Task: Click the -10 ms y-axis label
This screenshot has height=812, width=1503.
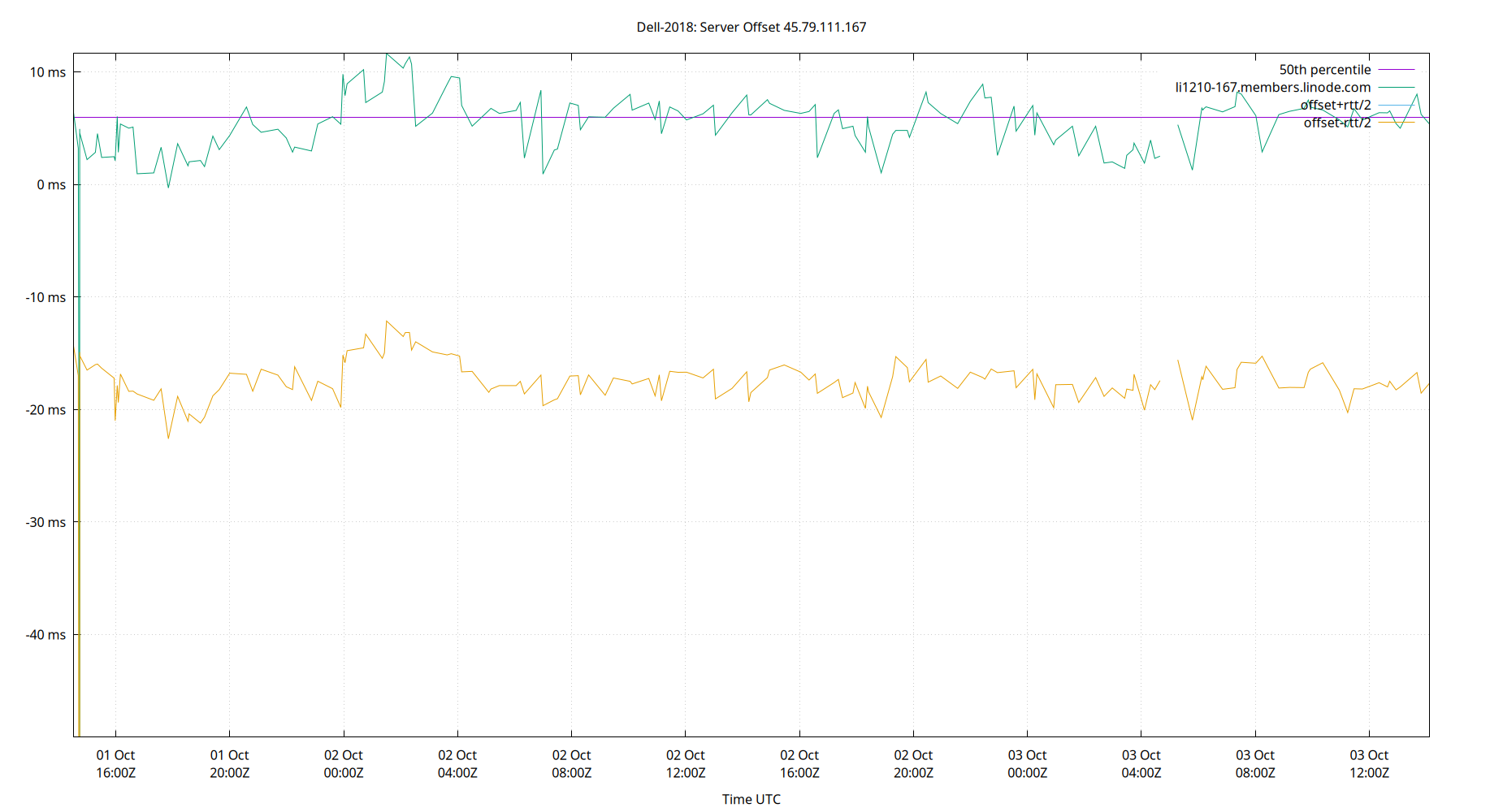Action: coord(45,297)
